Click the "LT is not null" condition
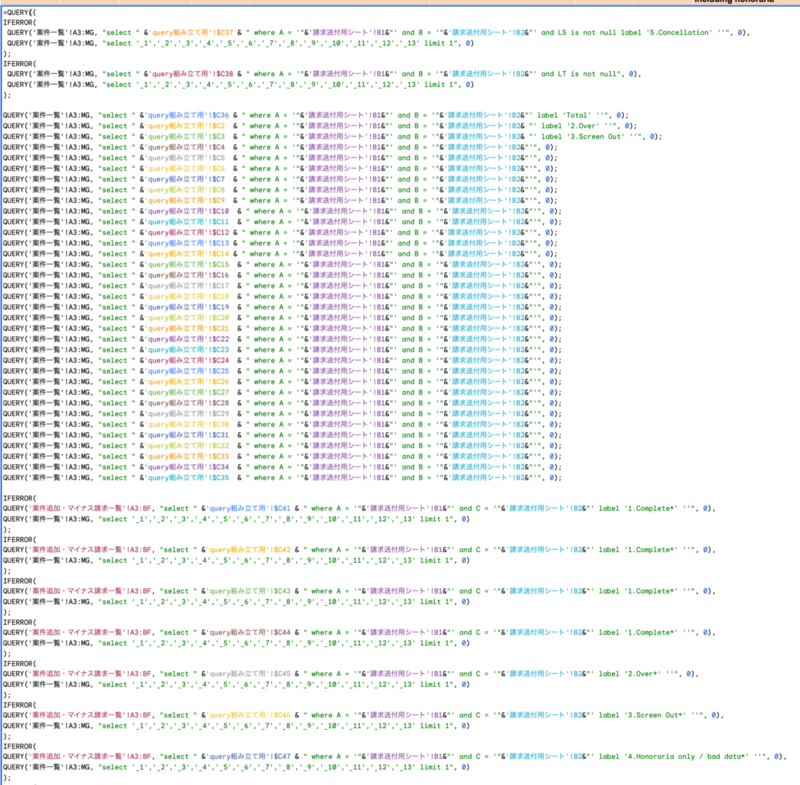The height and width of the screenshot is (785, 800). click(x=587, y=74)
